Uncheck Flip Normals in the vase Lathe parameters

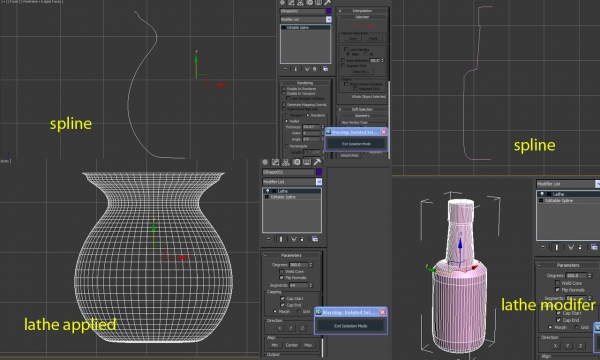tap(282, 277)
